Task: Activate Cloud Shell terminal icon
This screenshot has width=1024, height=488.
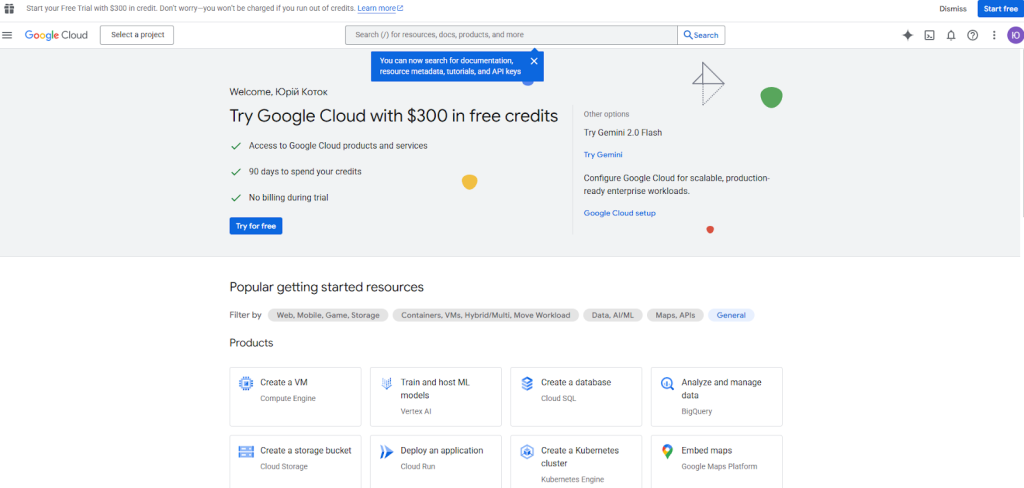Action: (929, 35)
